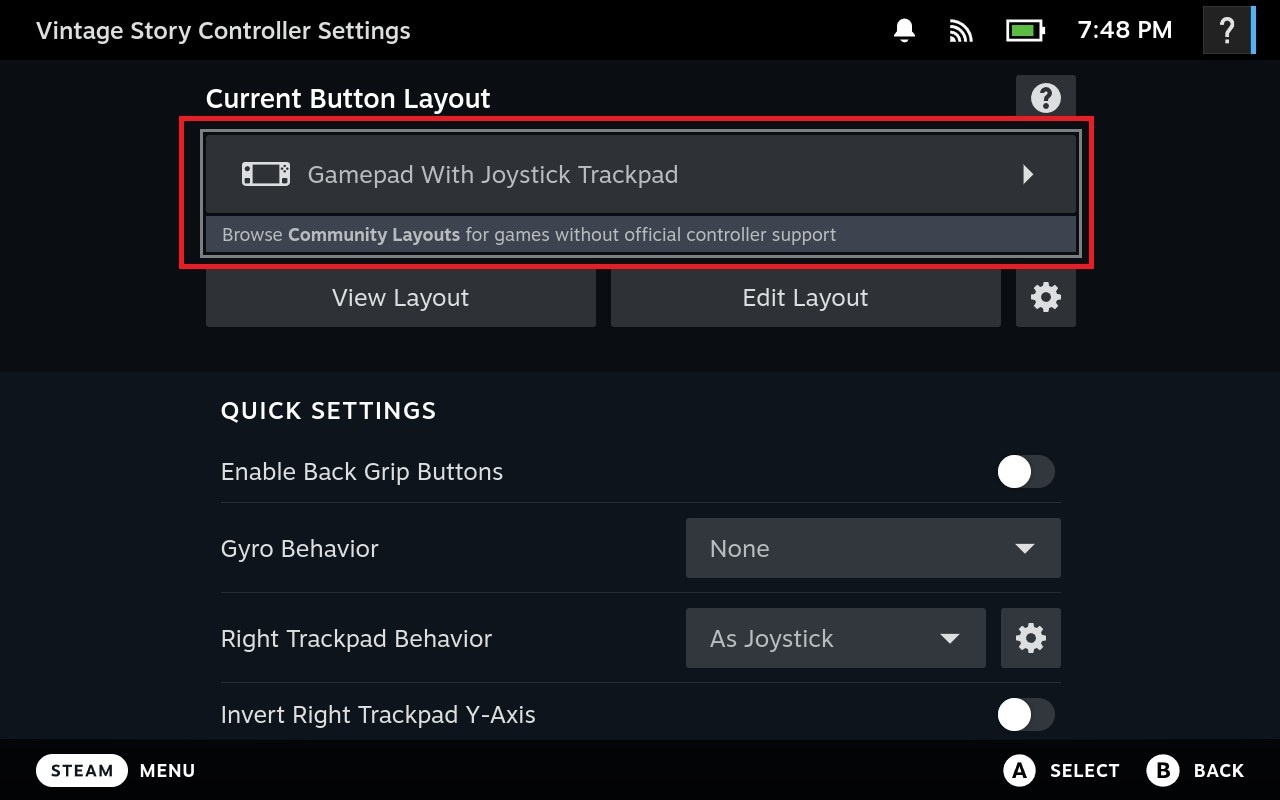Click the A Select prompt

coord(1061,770)
